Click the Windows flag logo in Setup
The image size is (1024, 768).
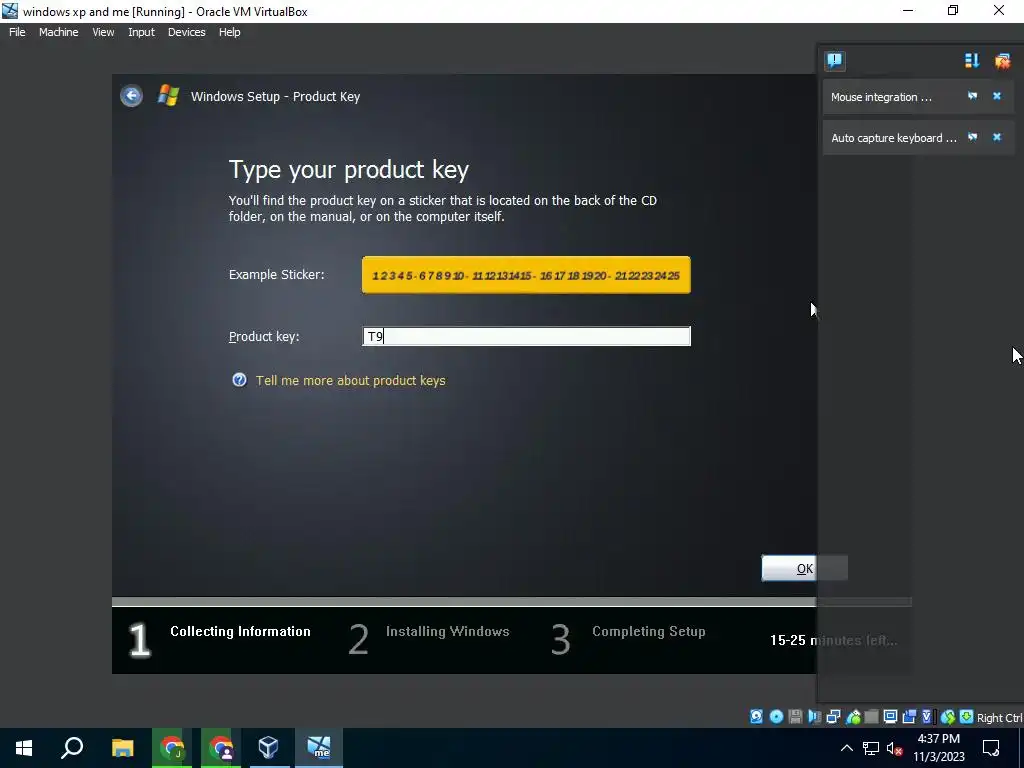(168, 95)
